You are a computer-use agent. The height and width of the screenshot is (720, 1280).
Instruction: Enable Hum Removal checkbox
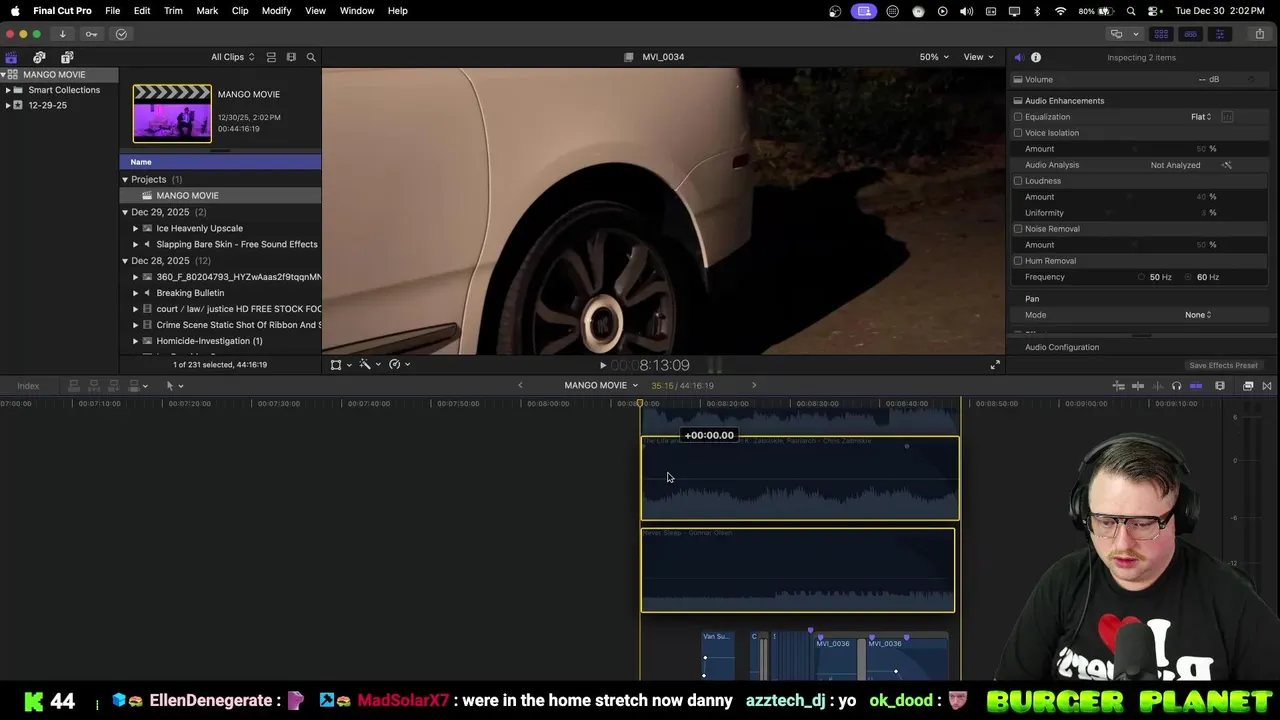point(1018,261)
